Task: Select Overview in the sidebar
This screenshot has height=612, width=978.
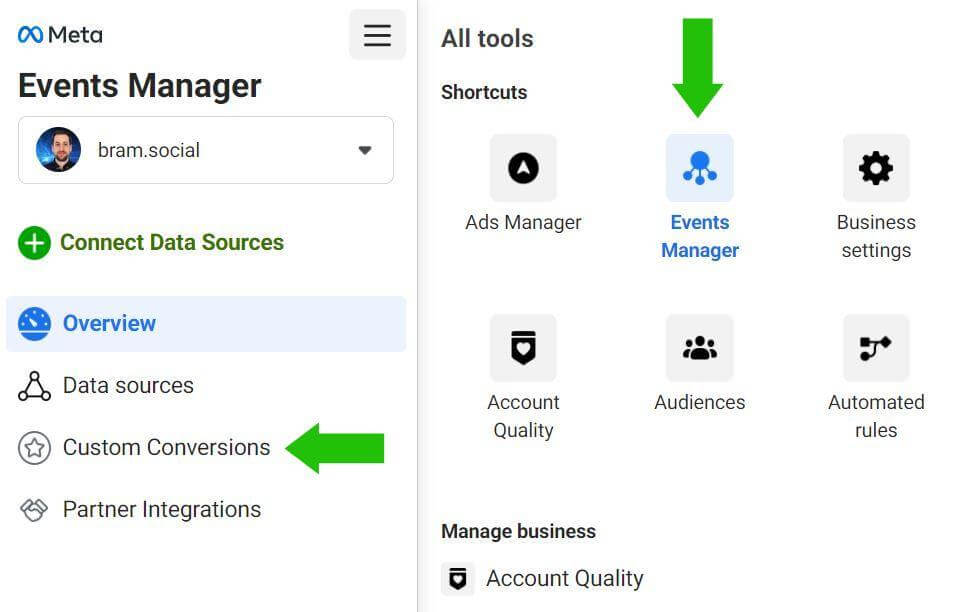Action: click(x=109, y=324)
